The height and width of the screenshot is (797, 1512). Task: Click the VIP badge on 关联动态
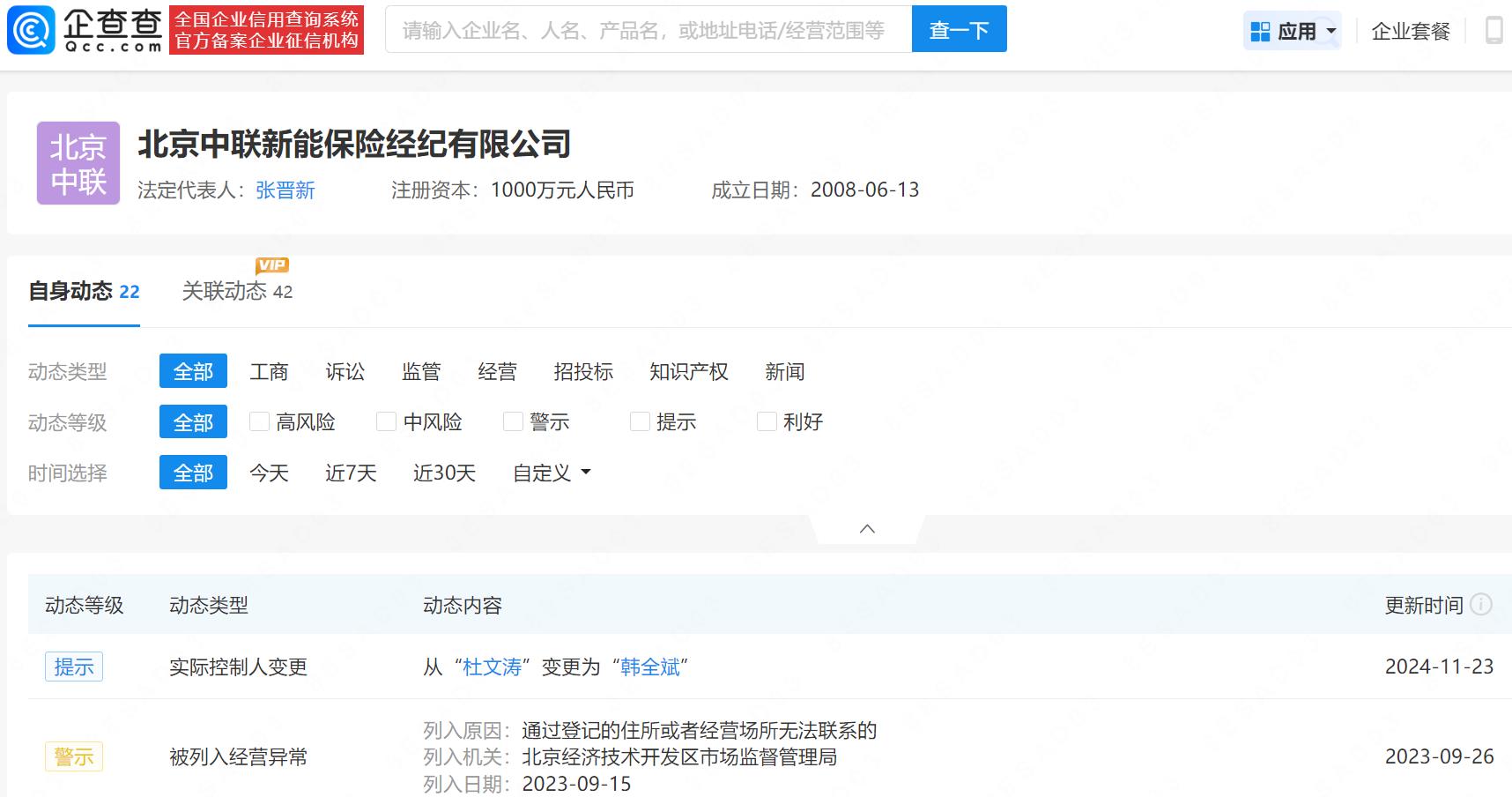click(x=272, y=265)
